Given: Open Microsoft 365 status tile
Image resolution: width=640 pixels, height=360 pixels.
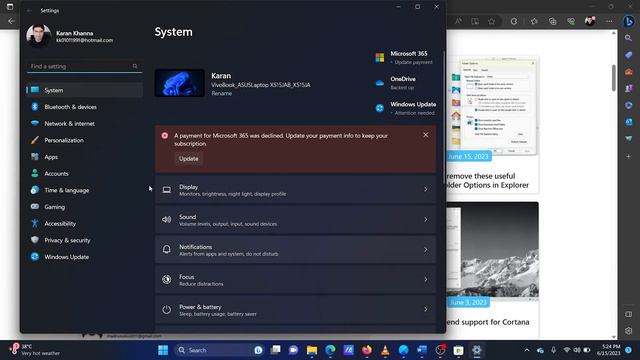Looking at the screenshot, I should 404,58.
